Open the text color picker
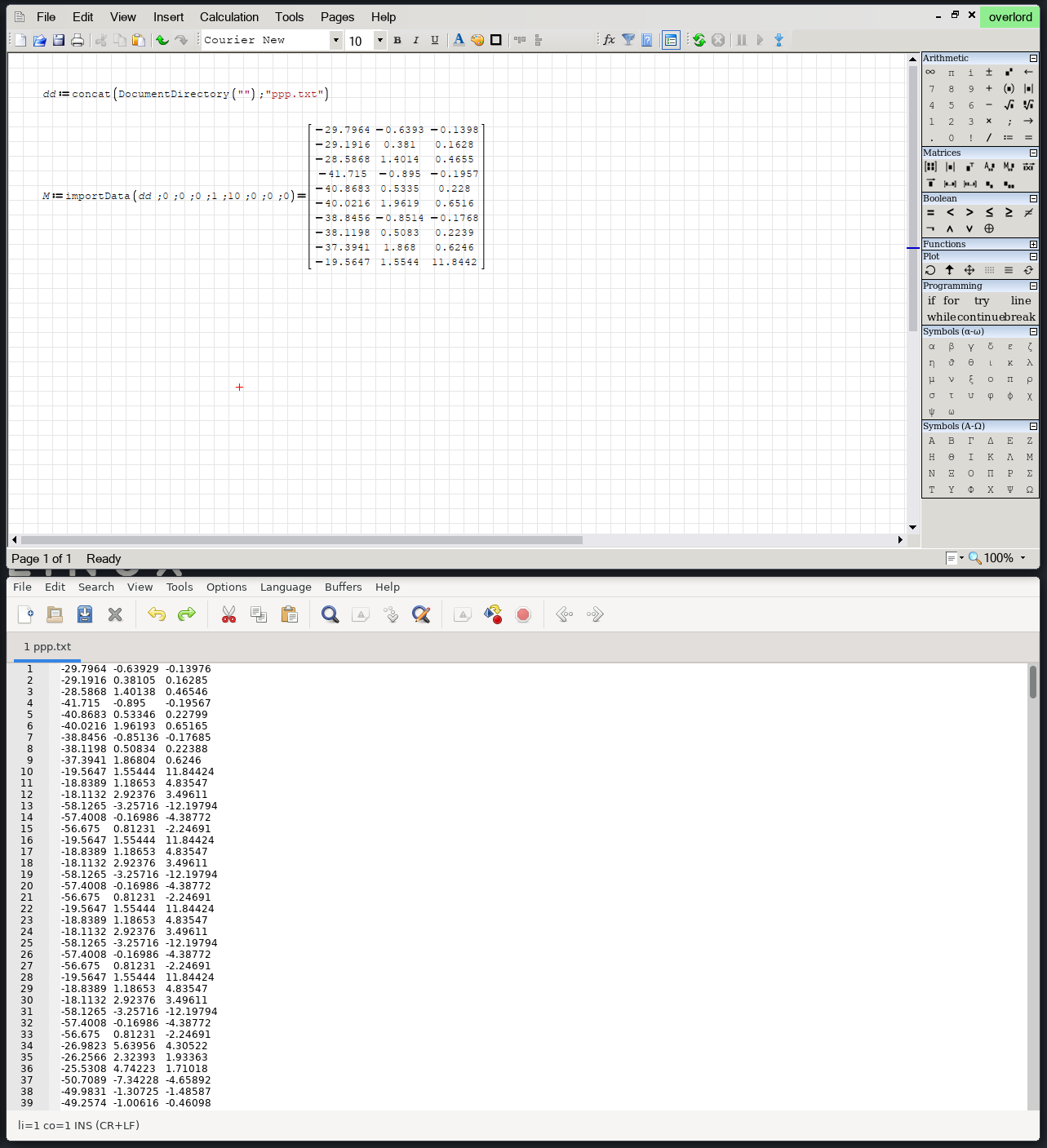Image resolution: width=1047 pixels, height=1148 pixels. 459,40
